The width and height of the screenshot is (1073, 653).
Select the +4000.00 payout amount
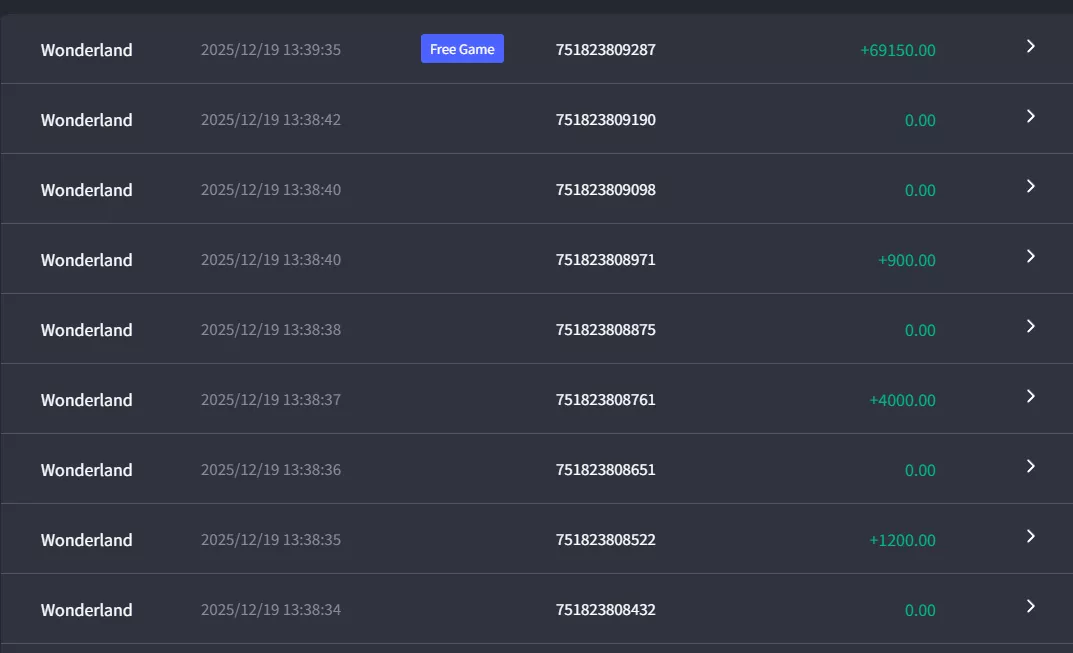(902, 400)
